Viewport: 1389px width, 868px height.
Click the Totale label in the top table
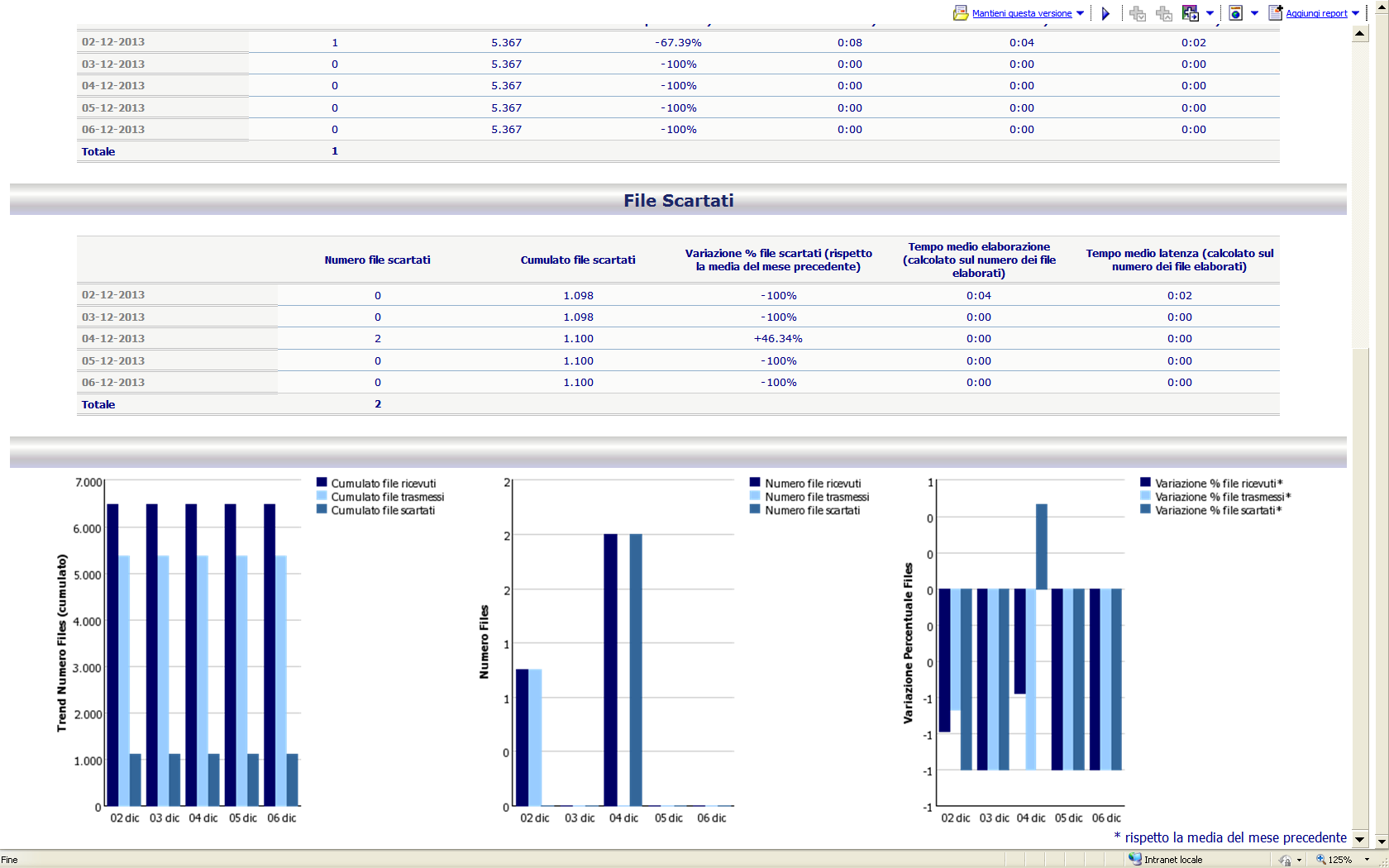[x=98, y=151]
